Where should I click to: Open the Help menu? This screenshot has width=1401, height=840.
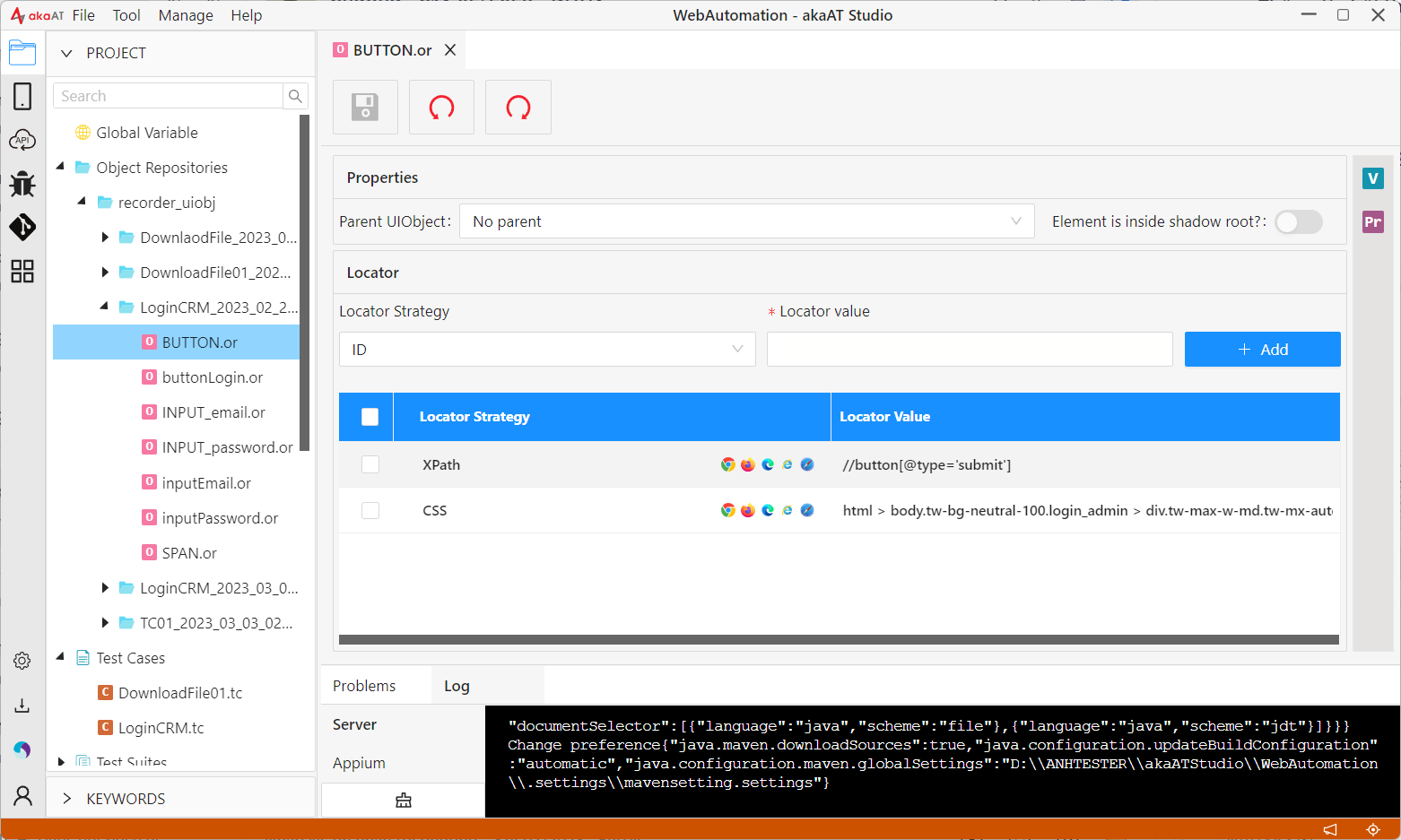[x=247, y=15]
